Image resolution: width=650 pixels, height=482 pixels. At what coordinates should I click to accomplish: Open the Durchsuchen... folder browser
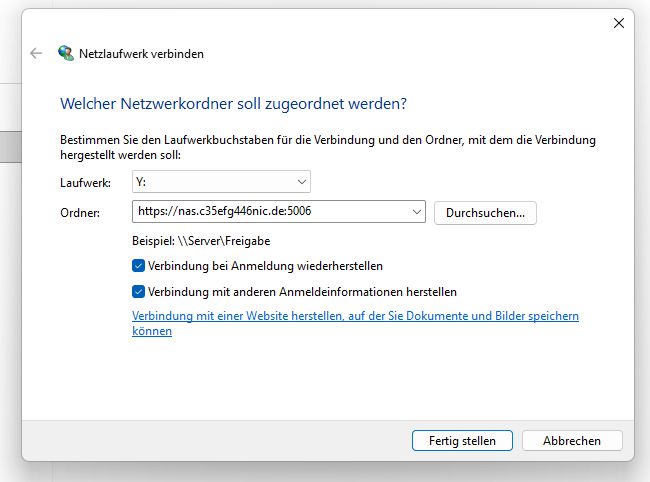(x=485, y=213)
